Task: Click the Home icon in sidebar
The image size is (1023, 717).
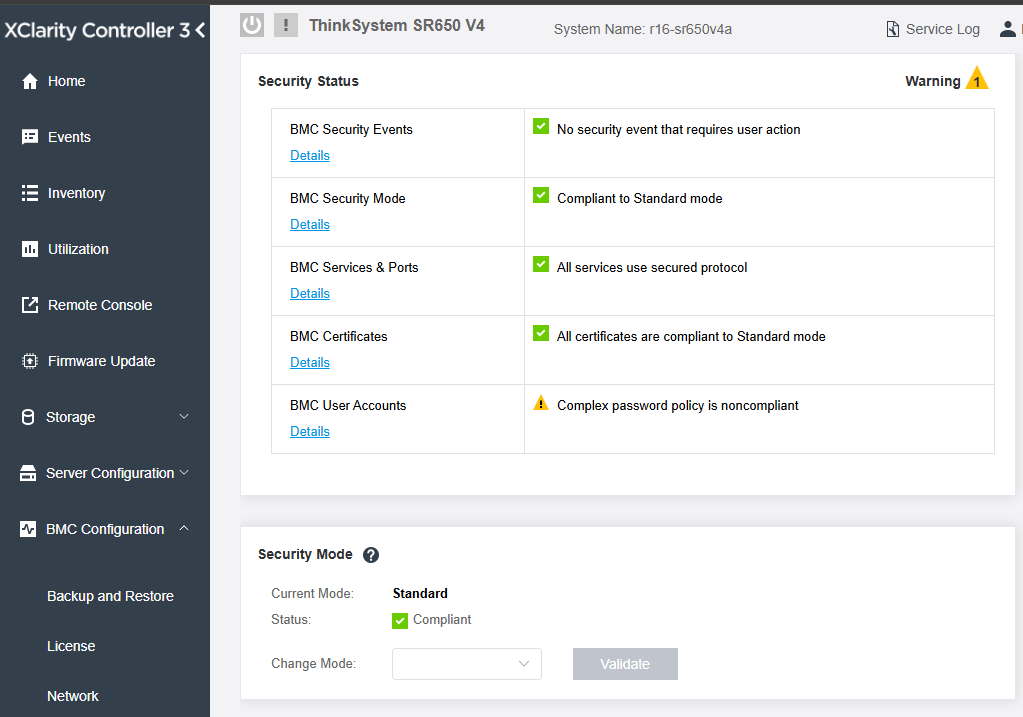Action: pyautogui.click(x=30, y=81)
